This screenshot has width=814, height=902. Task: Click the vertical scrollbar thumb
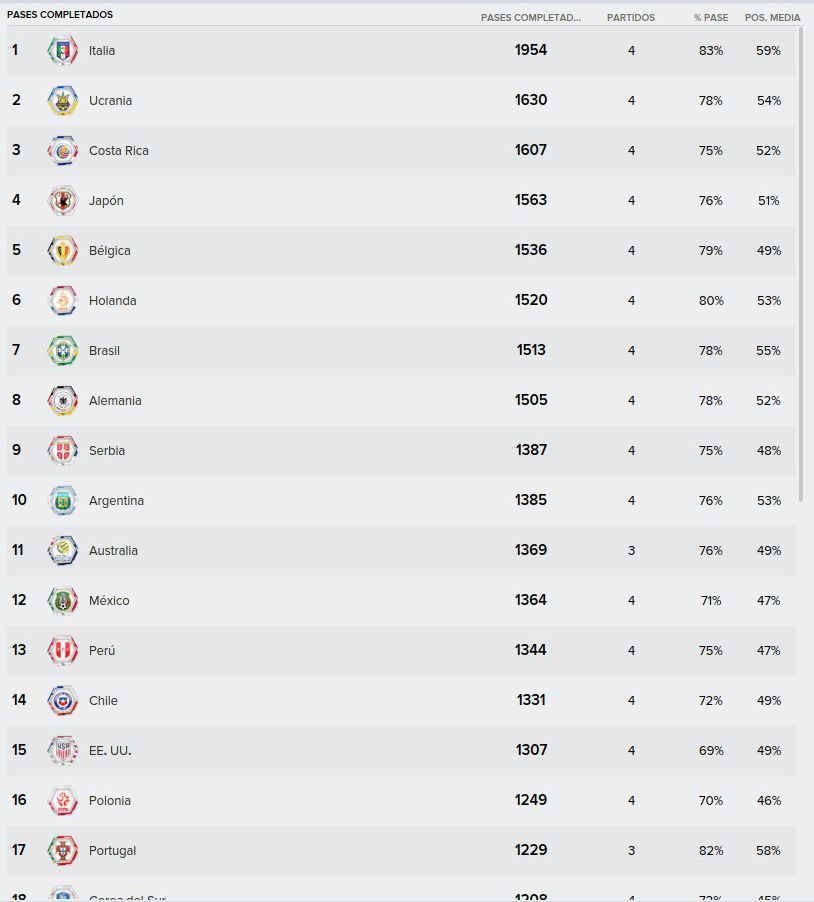pyautogui.click(x=800, y=265)
